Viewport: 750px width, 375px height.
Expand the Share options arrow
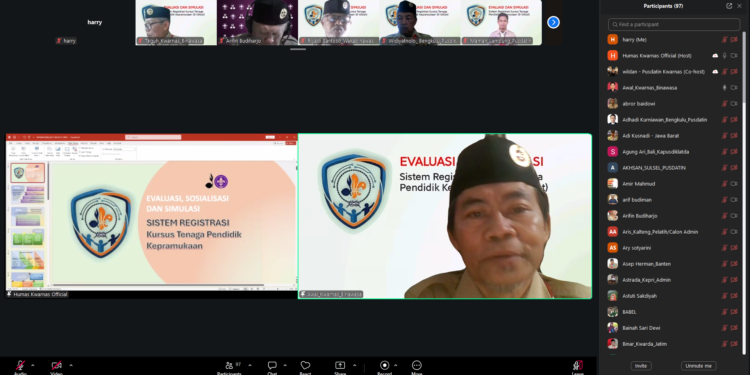[354, 365]
